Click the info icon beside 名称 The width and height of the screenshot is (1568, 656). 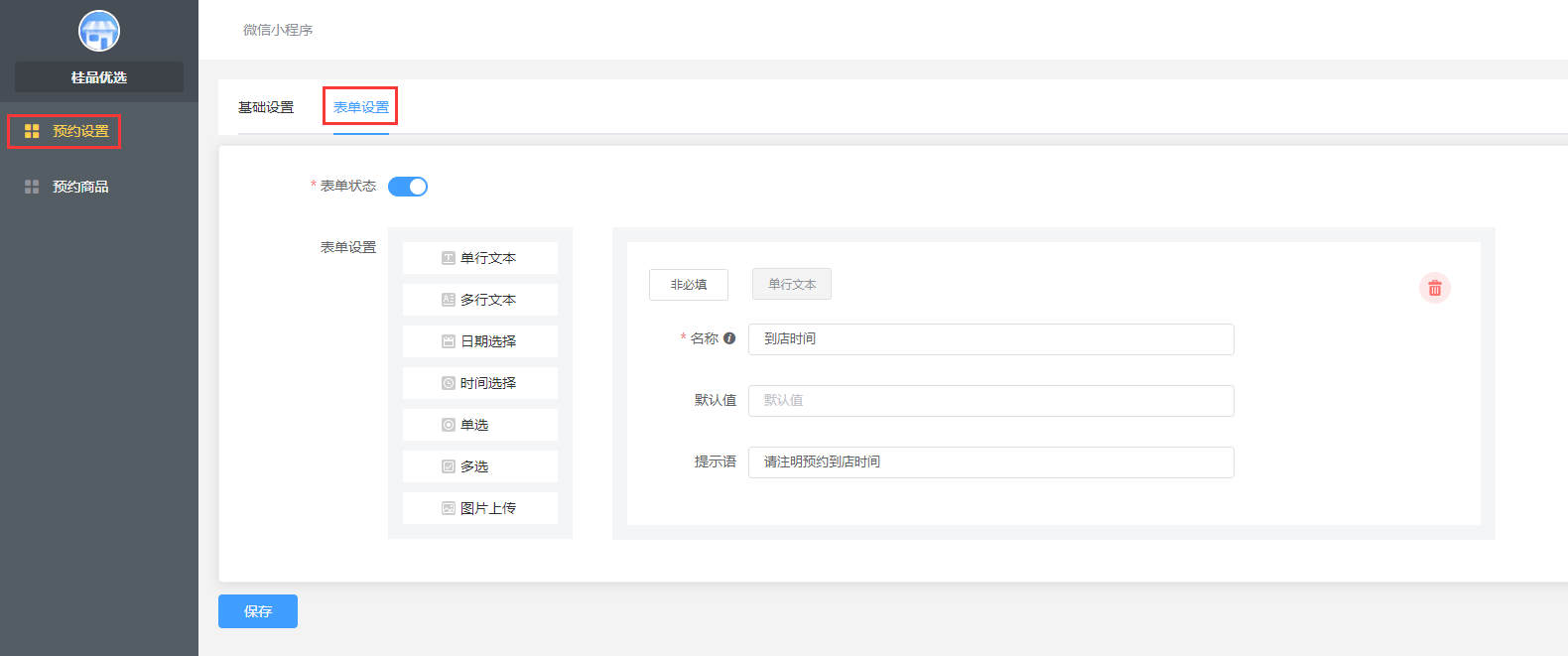click(x=729, y=338)
